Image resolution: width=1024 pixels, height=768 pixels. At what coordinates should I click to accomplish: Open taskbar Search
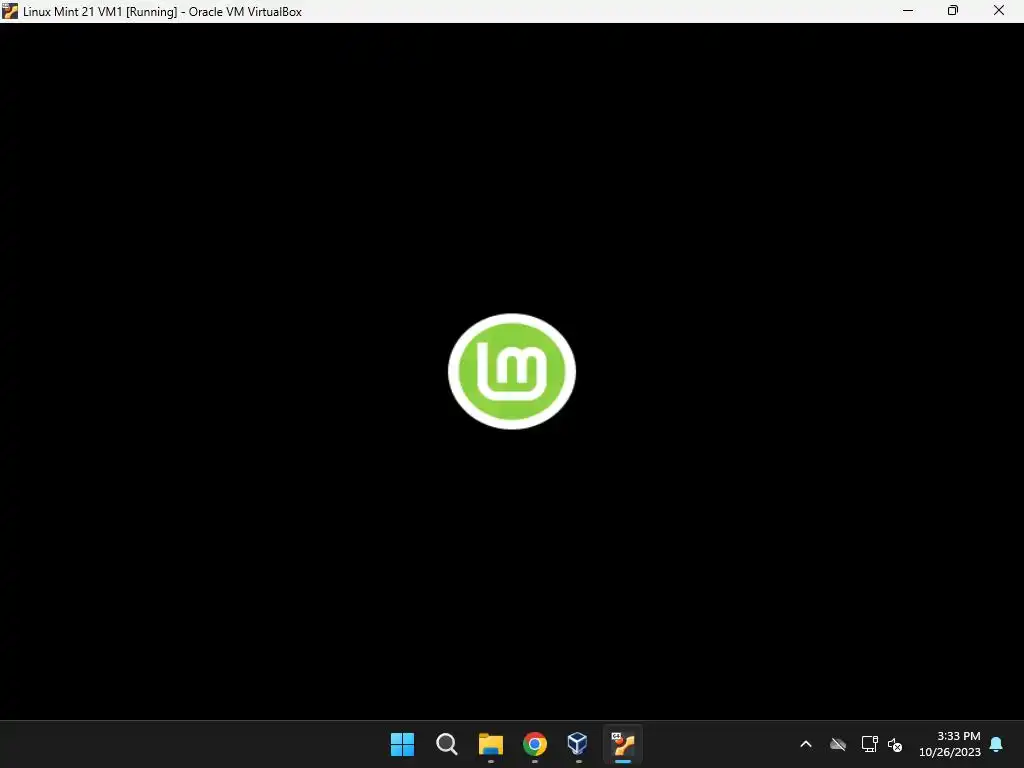coord(447,744)
